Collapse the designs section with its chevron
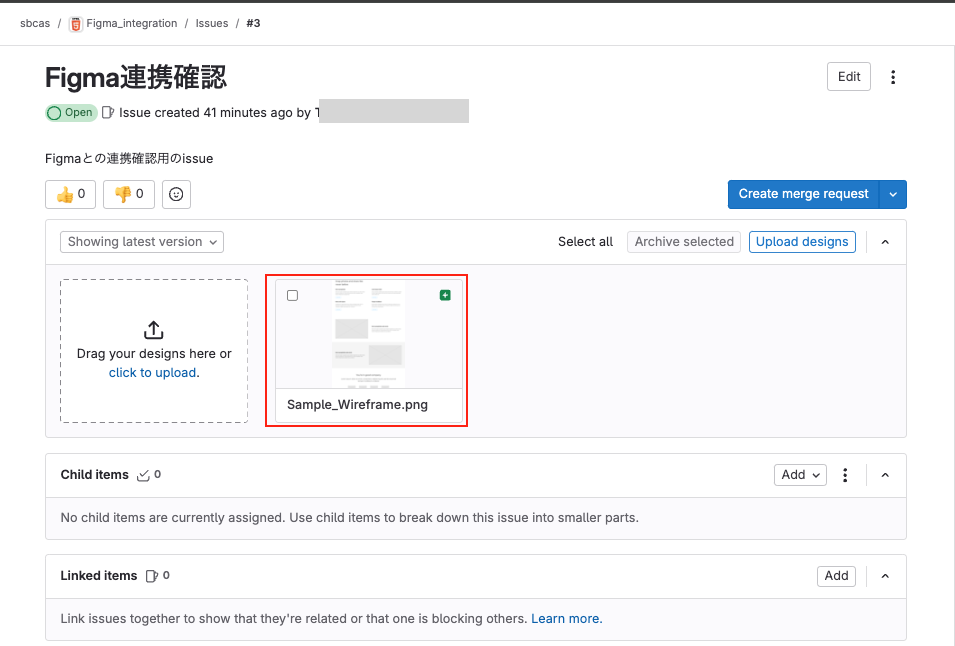955x646 pixels. 884,241
